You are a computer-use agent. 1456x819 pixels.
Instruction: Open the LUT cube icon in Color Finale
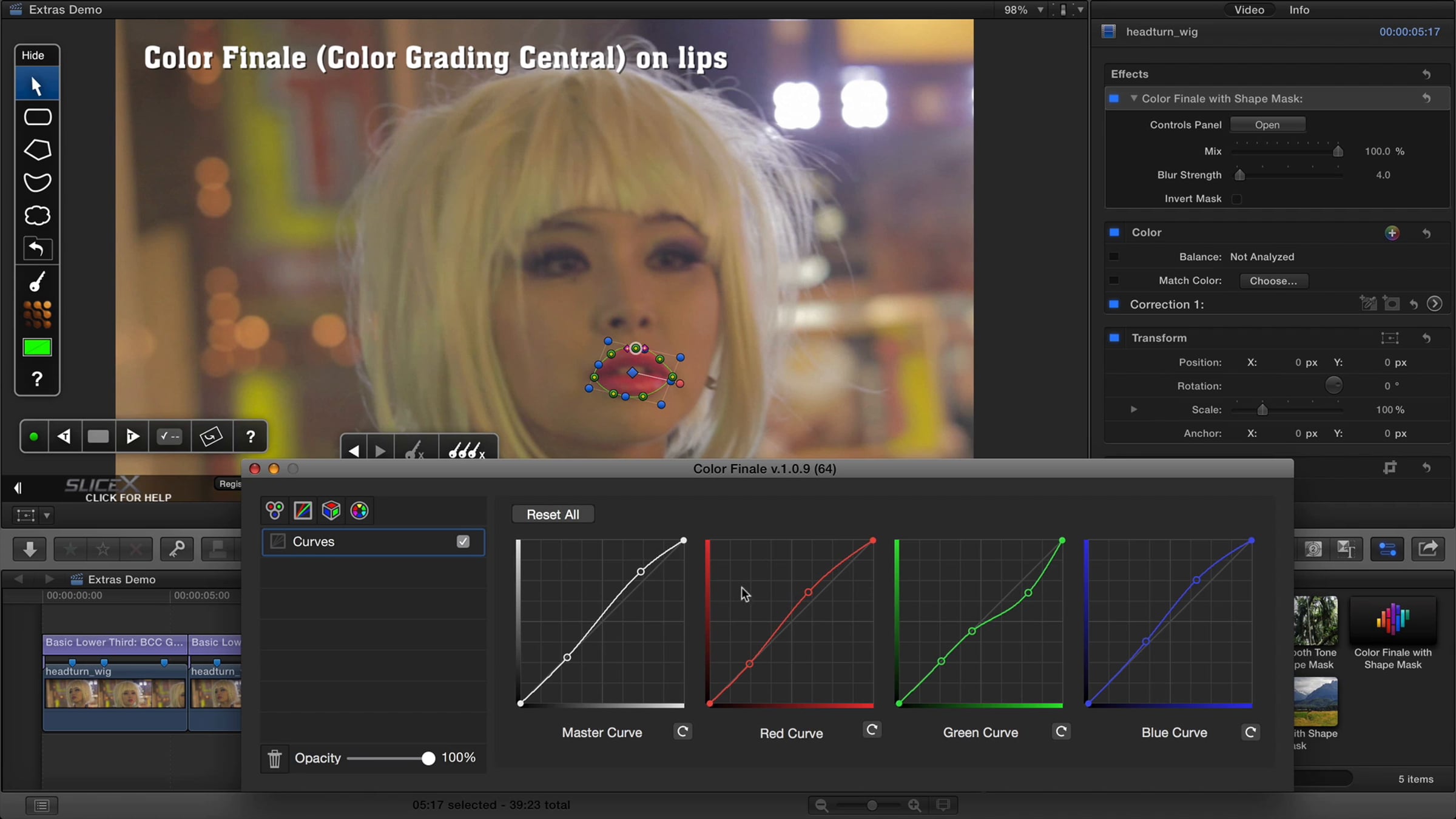coord(331,511)
